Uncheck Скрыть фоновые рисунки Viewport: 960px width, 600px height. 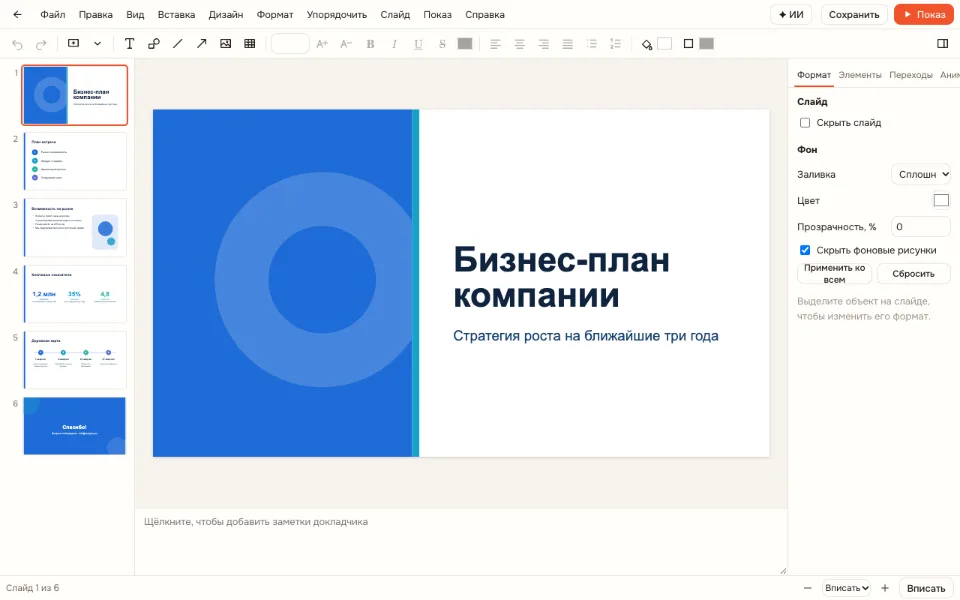[805, 250]
